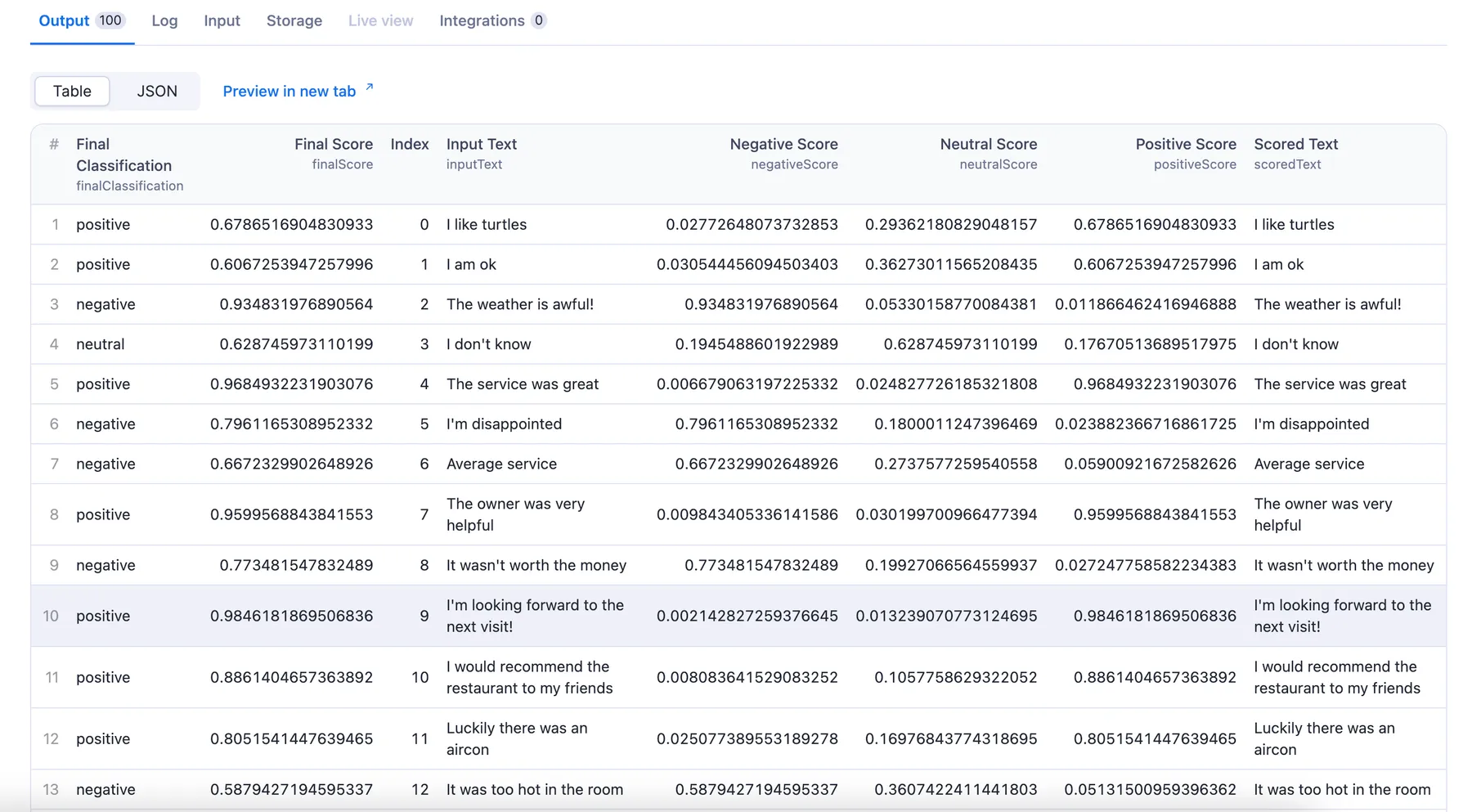
Task: Click scored text 'I'm disappointed'
Action: click(x=1311, y=424)
